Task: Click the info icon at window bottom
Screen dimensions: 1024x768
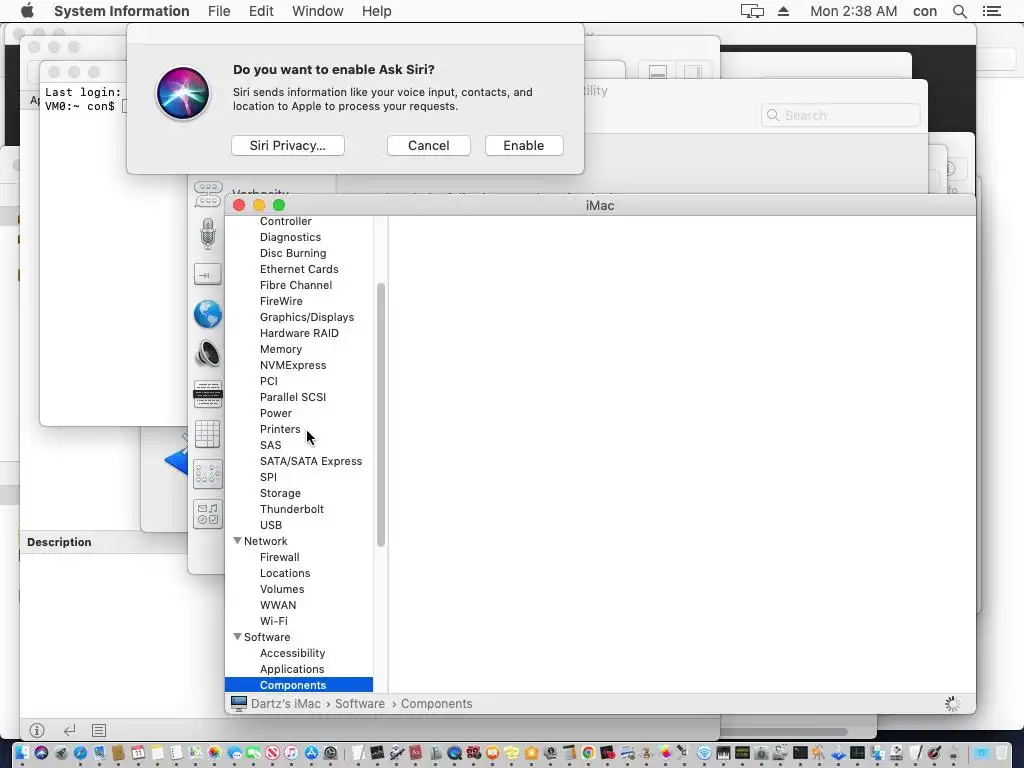Action: coord(37,730)
